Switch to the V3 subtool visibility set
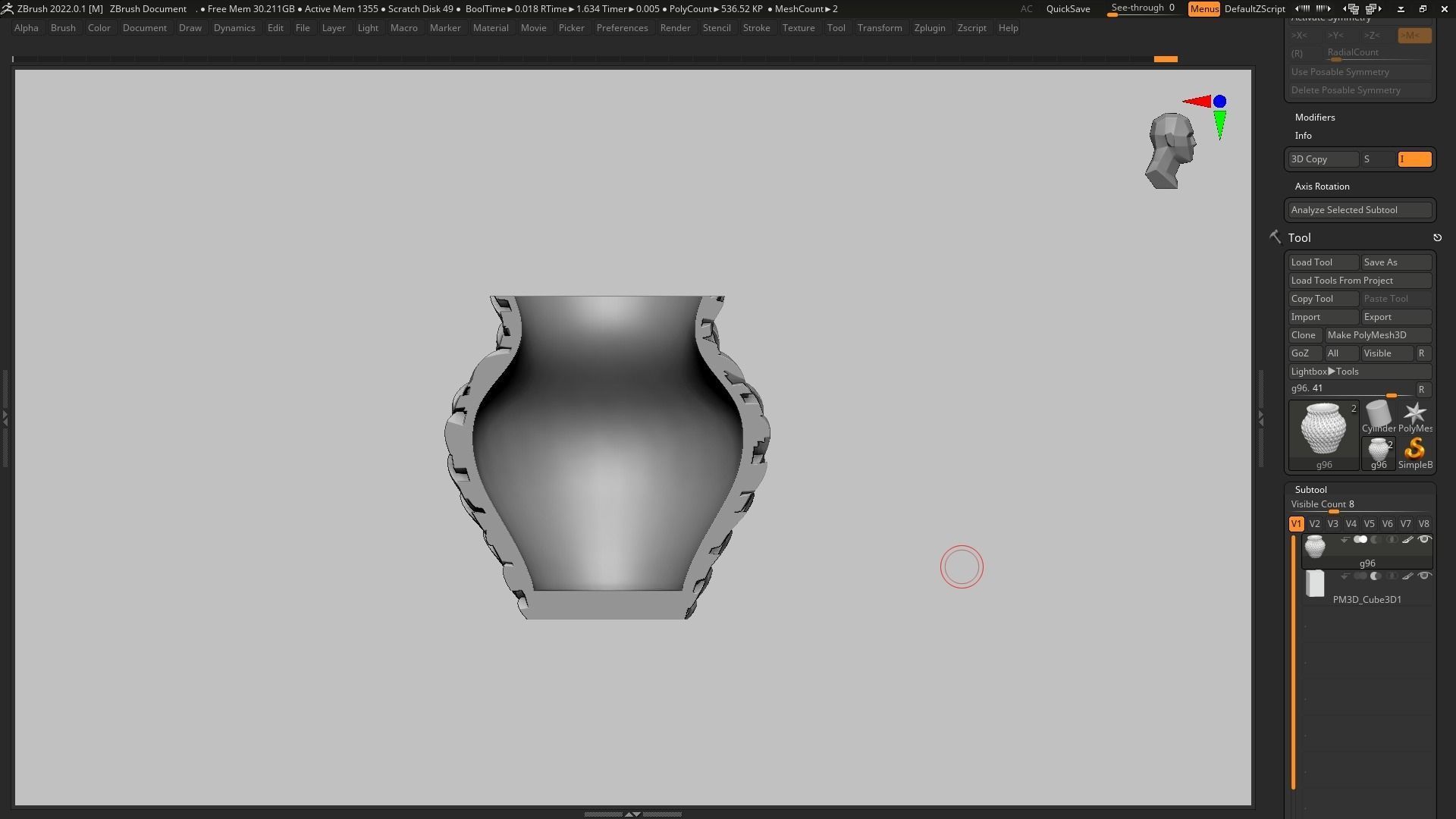Image resolution: width=1456 pixels, height=819 pixels. [1332, 524]
